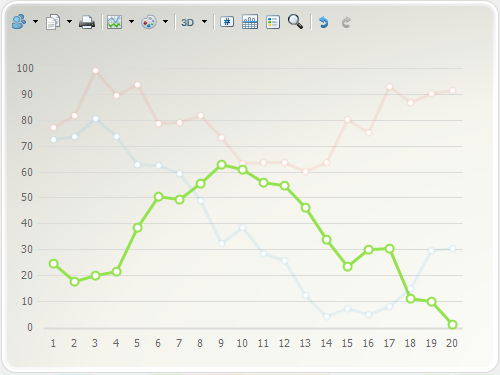The image size is (500, 375).
Task: Click green series point at x 13
Action: pos(305,208)
